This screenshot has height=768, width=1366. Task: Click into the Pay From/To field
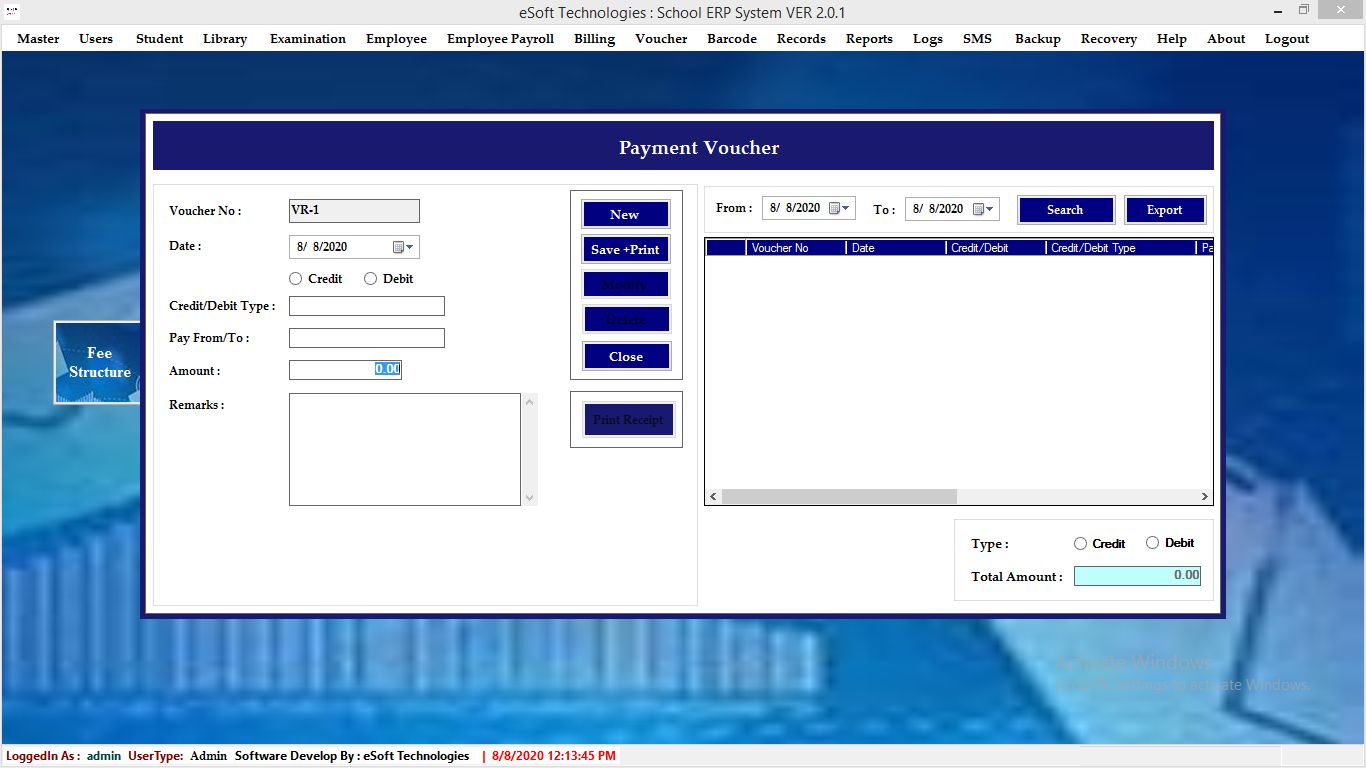tap(366, 338)
